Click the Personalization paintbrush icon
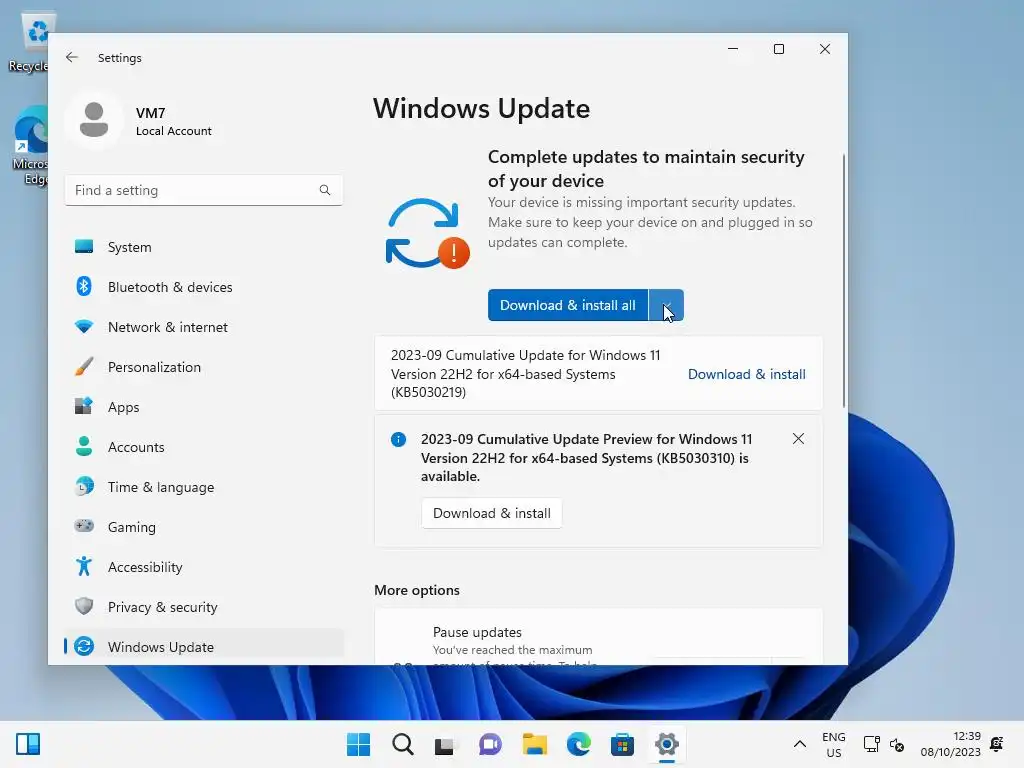This screenshot has height=768, width=1024. pos(84,366)
